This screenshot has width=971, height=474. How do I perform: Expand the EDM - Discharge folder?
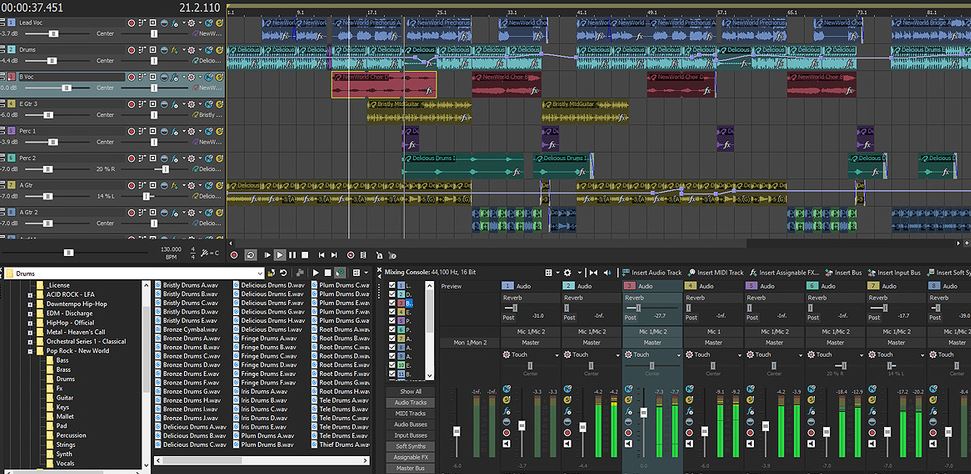(30, 313)
